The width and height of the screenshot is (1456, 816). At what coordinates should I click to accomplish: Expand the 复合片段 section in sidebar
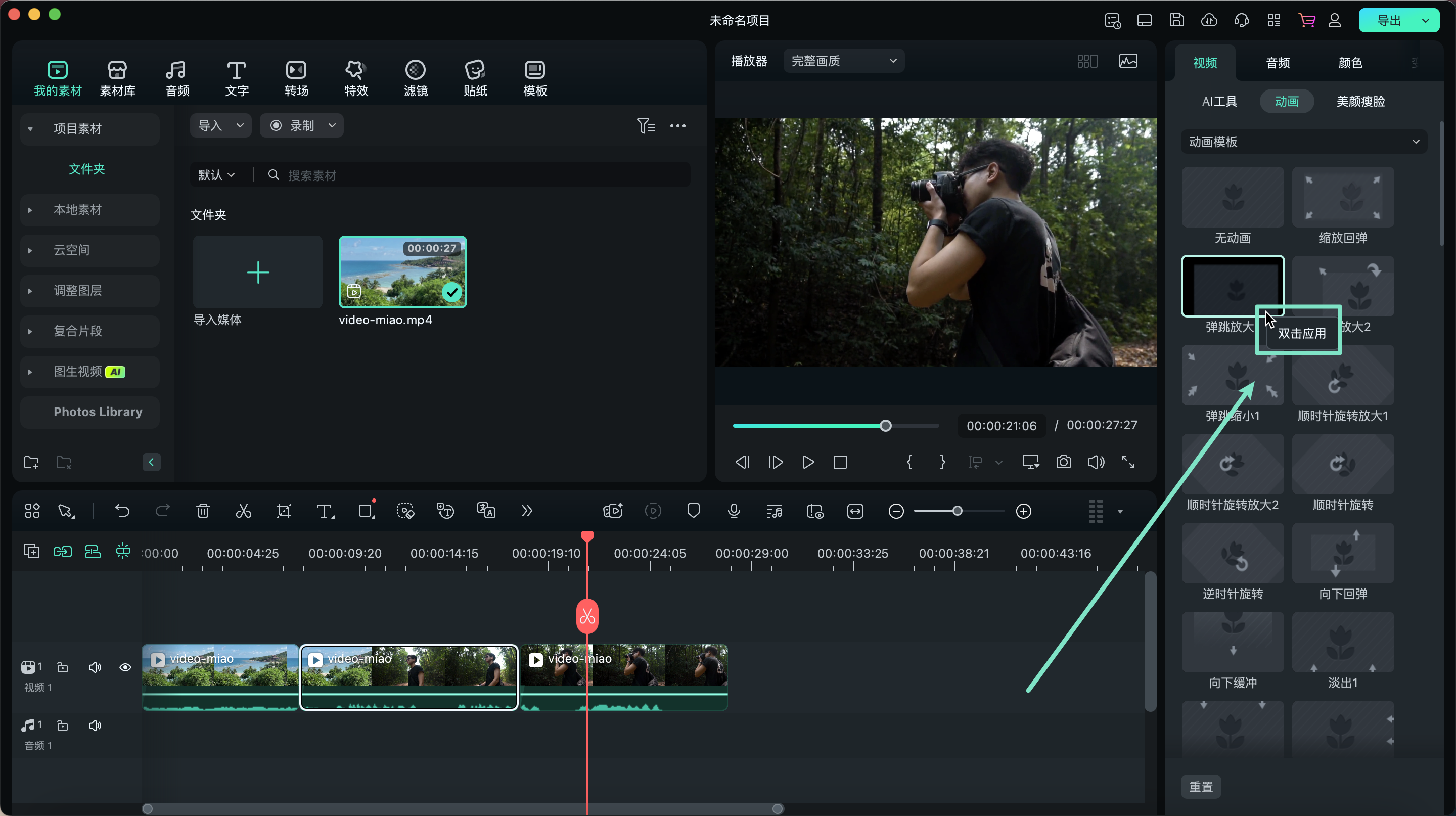(x=29, y=331)
